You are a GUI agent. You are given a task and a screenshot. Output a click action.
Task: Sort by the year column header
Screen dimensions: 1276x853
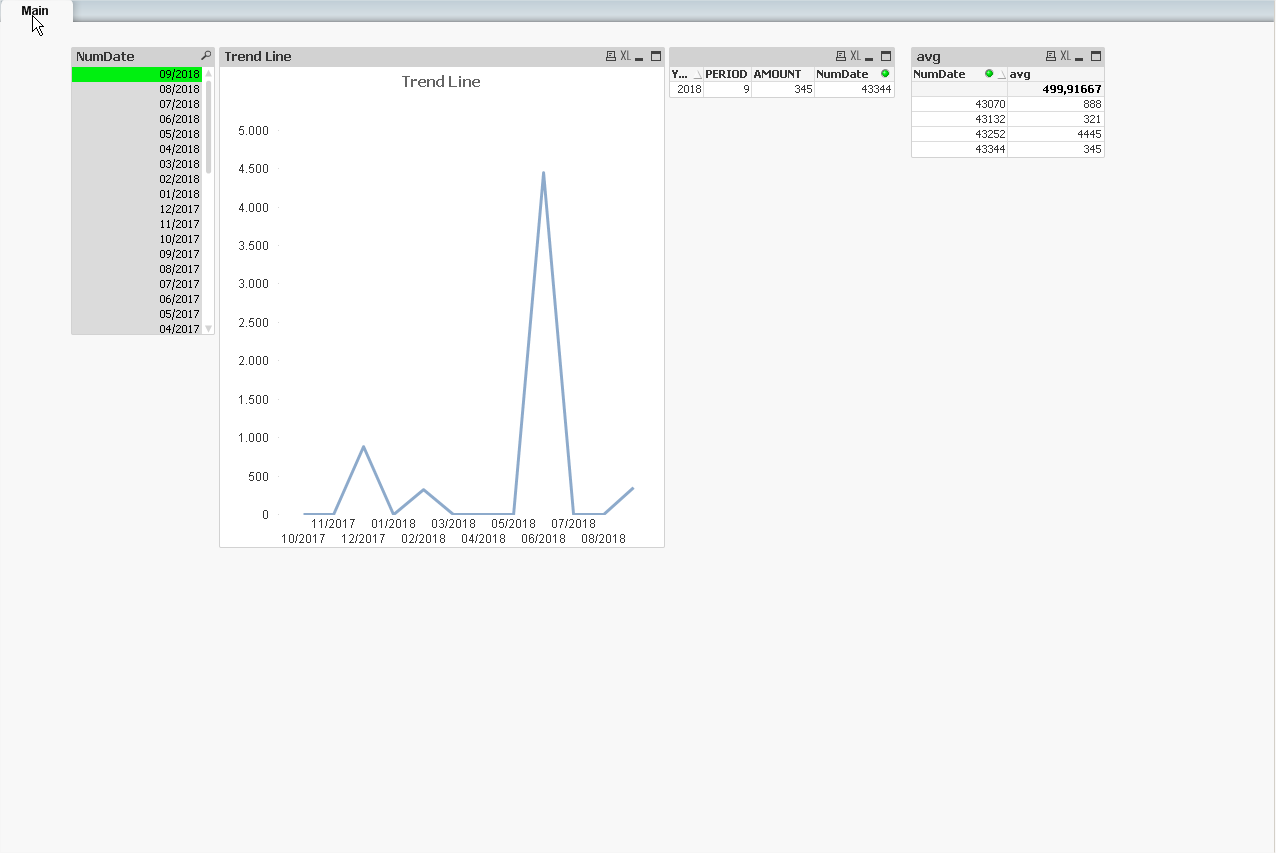pyautogui.click(x=686, y=74)
